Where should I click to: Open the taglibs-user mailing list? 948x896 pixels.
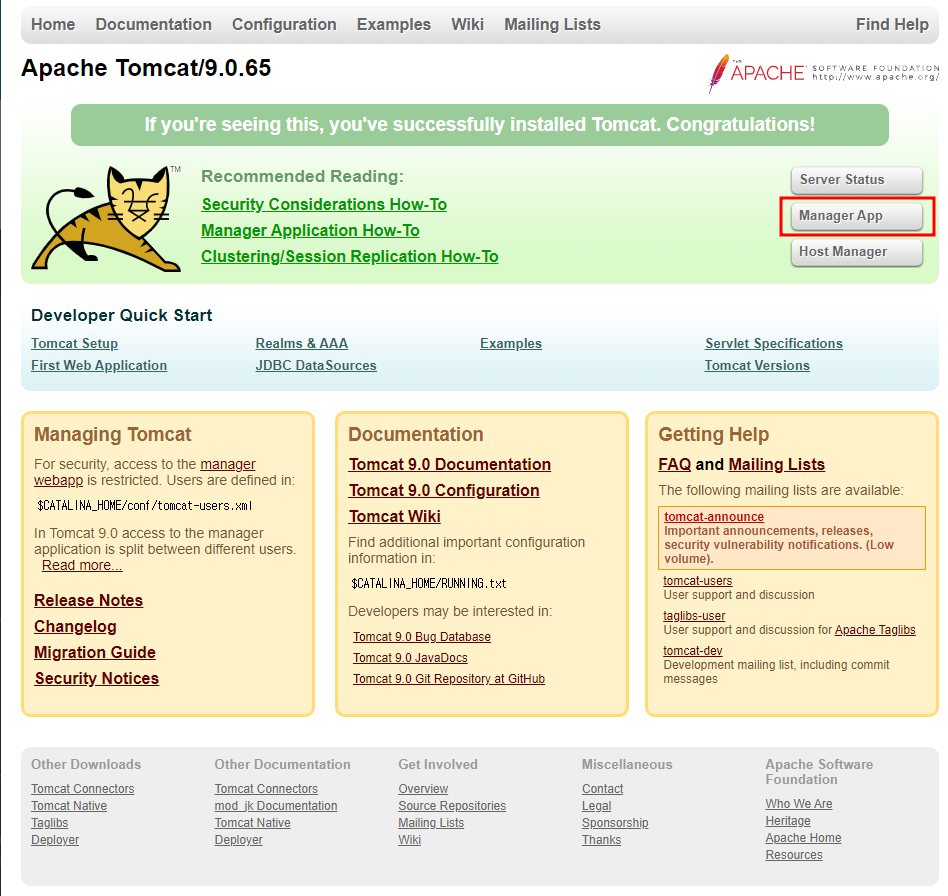point(694,616)
